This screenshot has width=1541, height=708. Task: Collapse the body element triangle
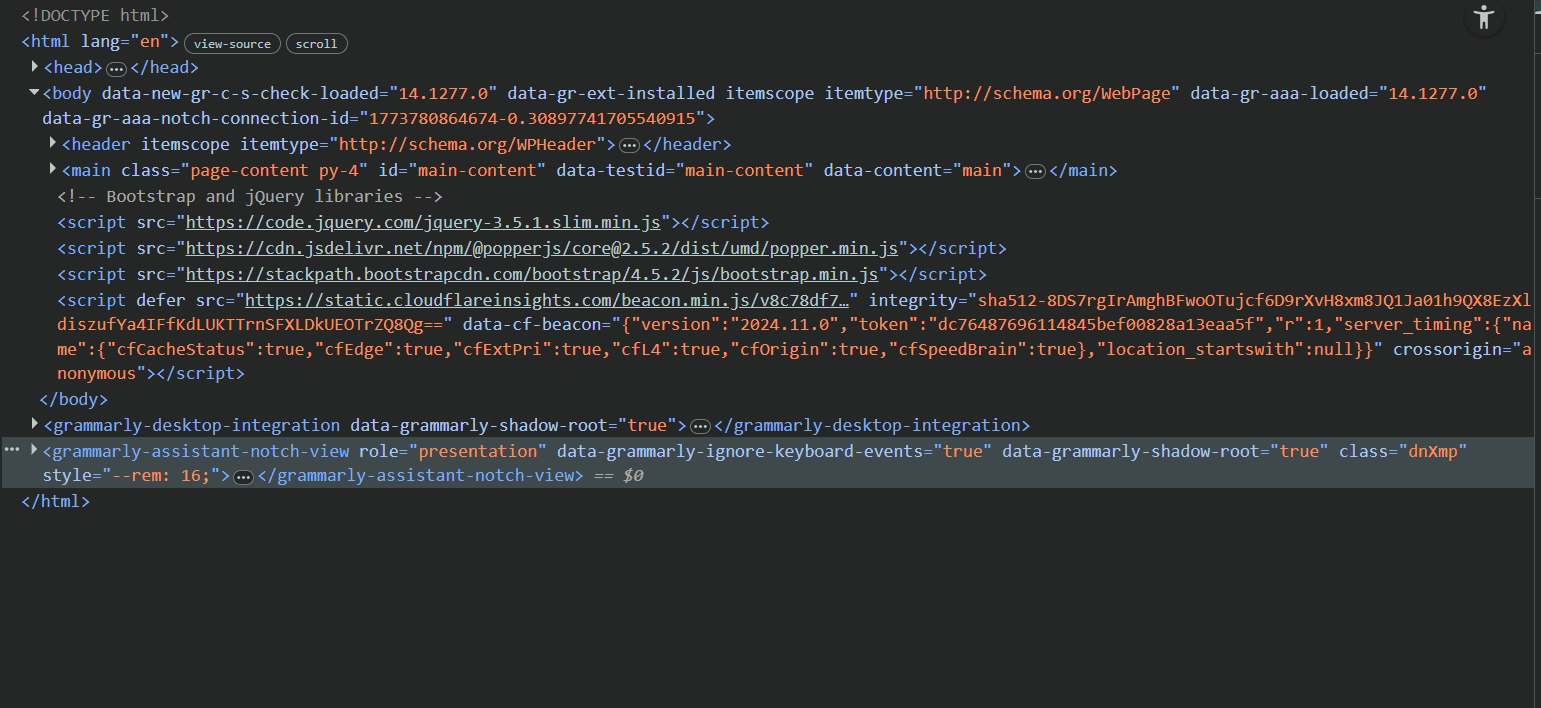[x=35, y=93]
